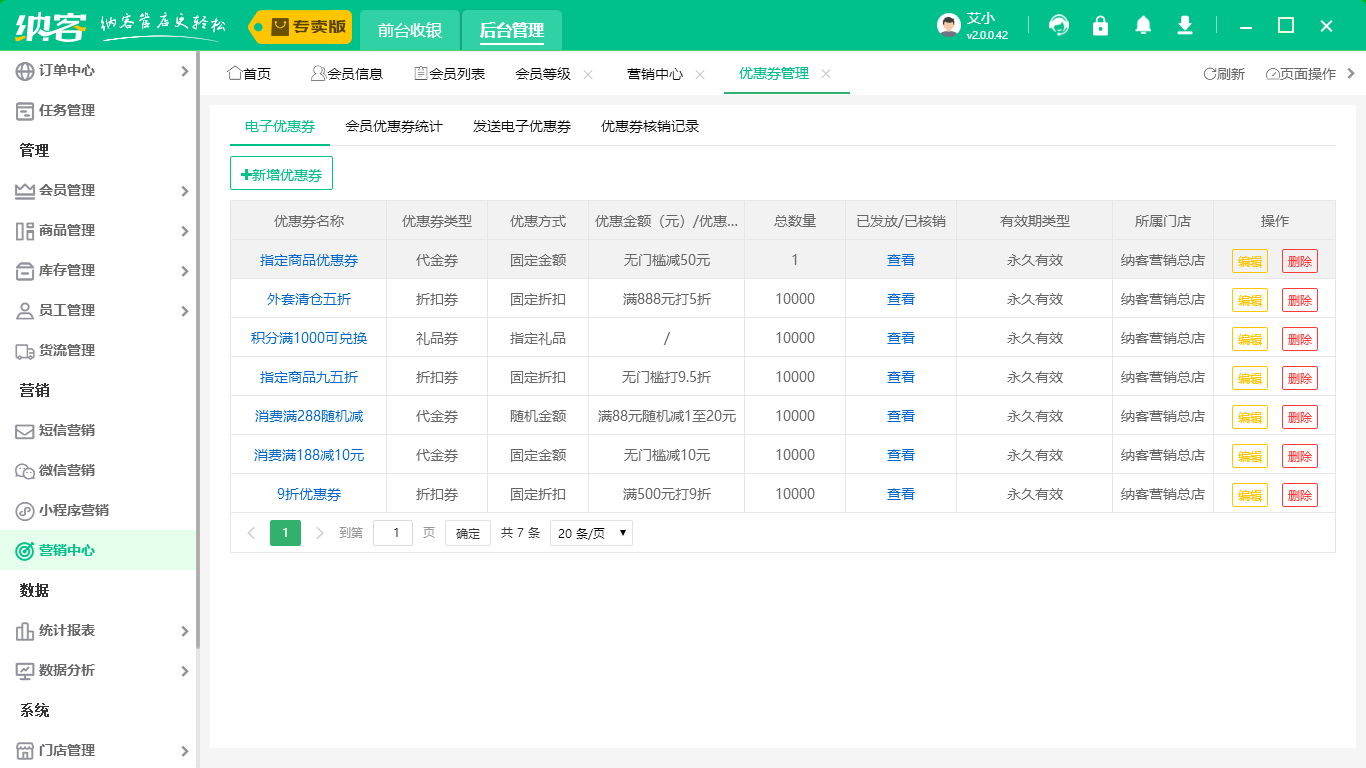This screenshot has width=1366, height=768.
Task: Click the download icon in header
Action: 1185,26
